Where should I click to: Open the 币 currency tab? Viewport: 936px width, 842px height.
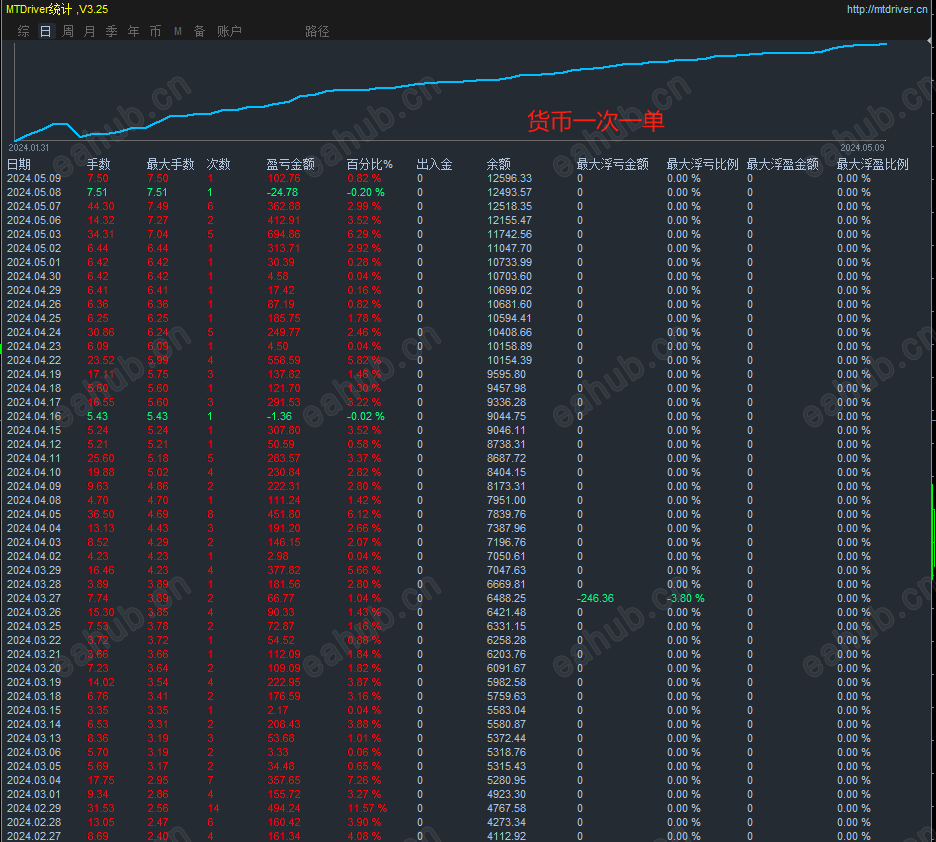[x=155, y=31]
